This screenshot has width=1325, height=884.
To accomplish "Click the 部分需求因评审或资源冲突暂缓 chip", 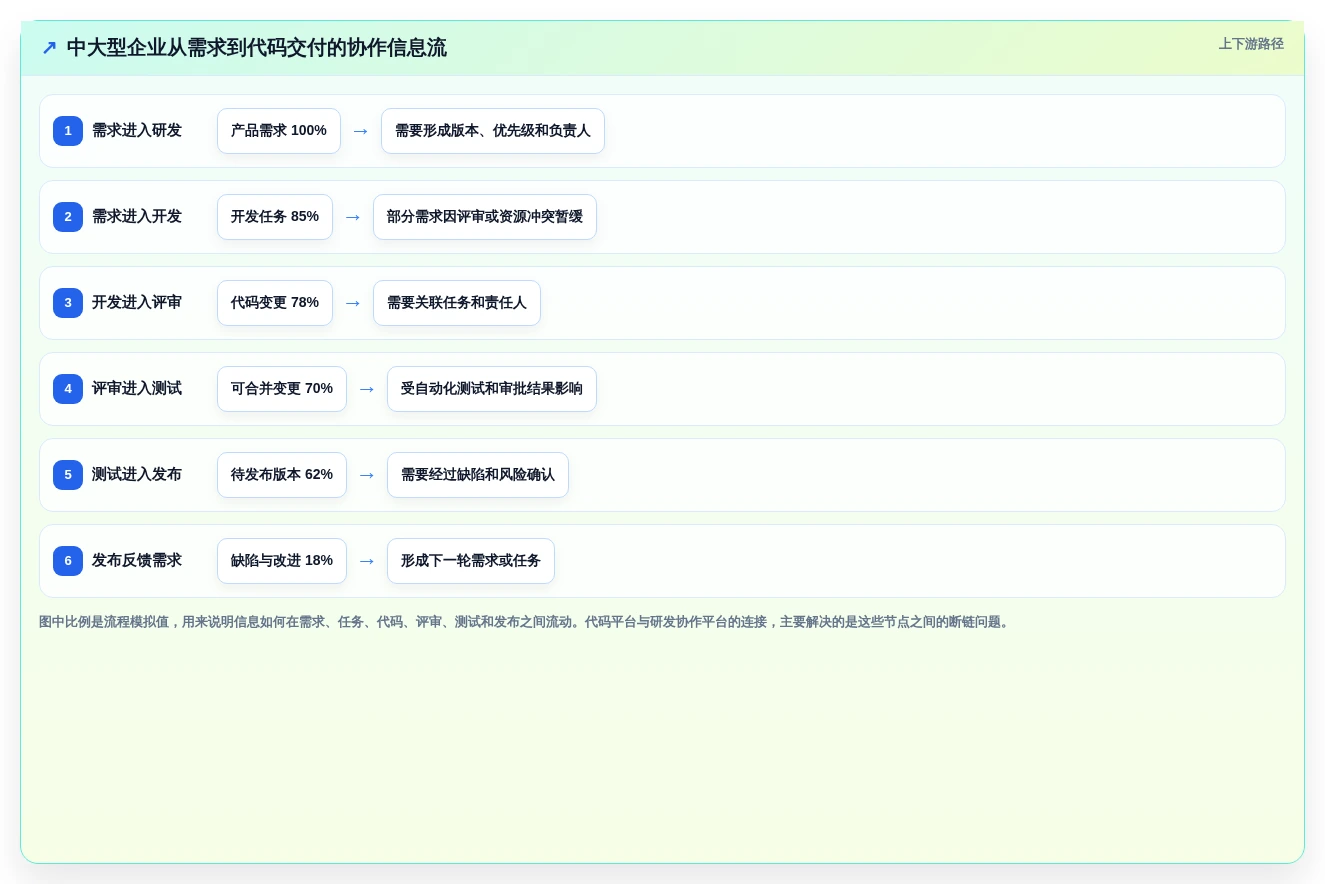I will coord(485,217).
